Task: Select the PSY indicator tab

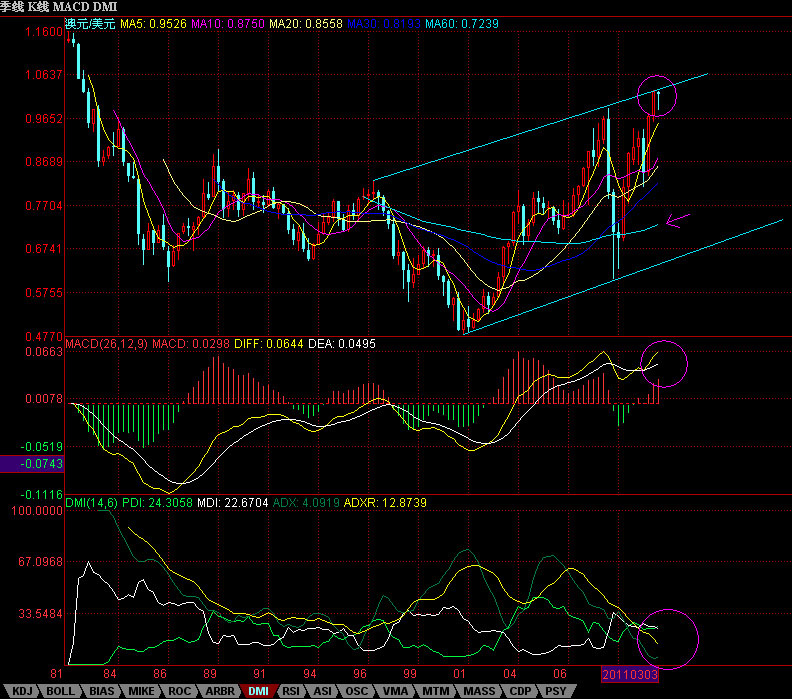Action: (x=556, y=691)
